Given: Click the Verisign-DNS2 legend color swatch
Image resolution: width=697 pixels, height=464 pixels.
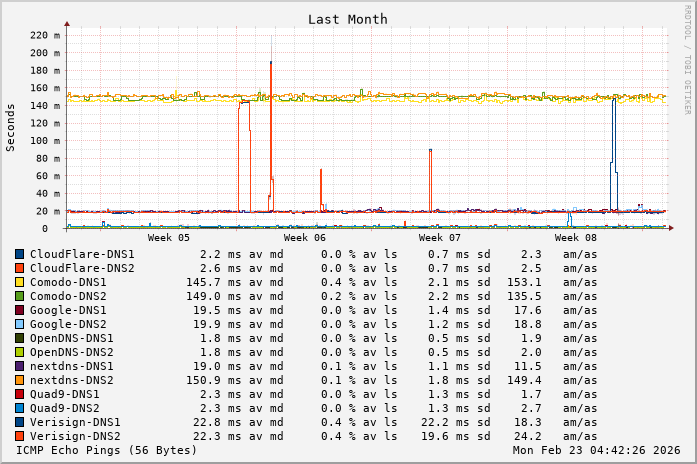Looking at the screenshot, I should click(19, 437).
